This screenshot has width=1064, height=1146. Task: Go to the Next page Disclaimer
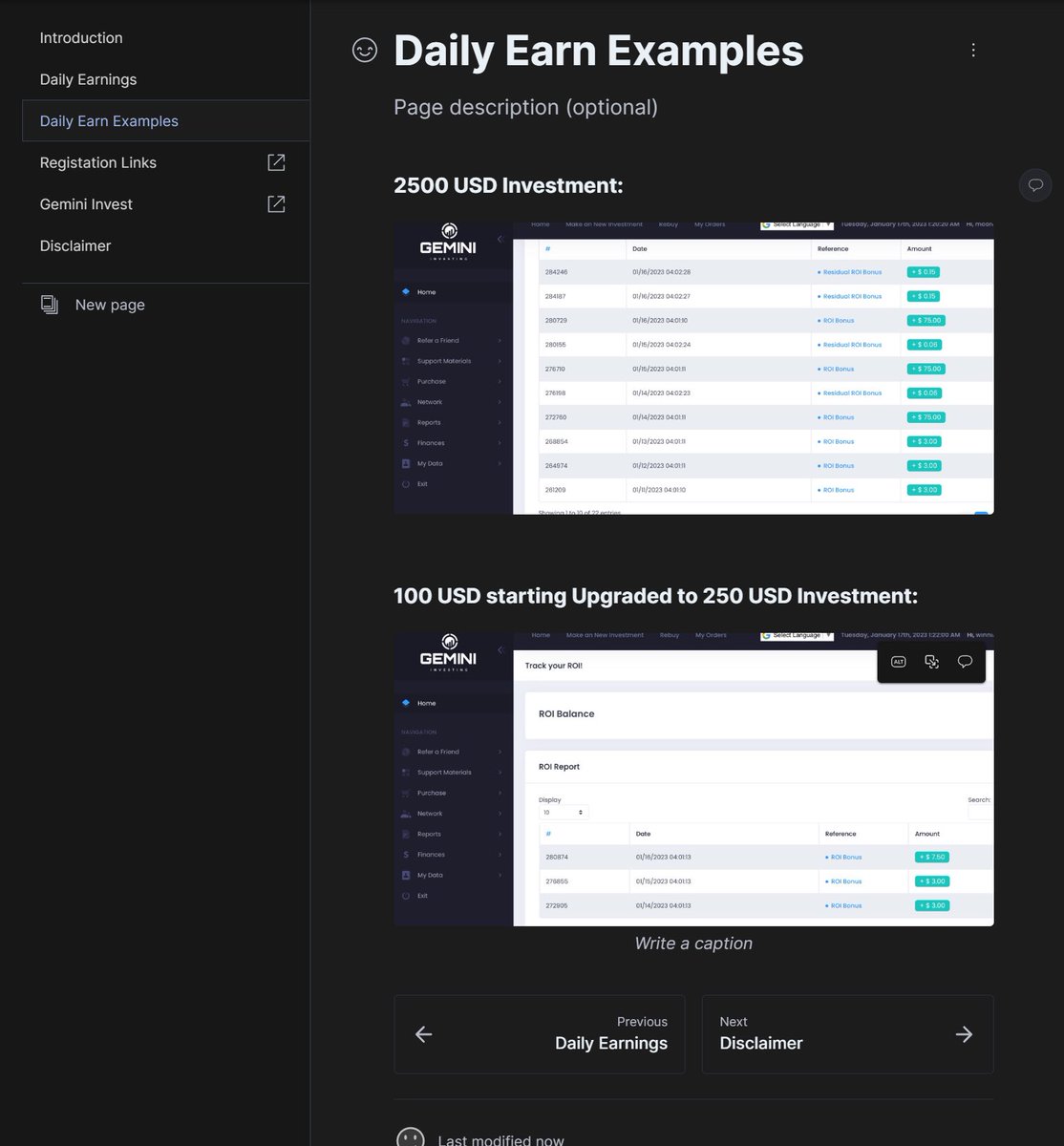(846, 1034)
